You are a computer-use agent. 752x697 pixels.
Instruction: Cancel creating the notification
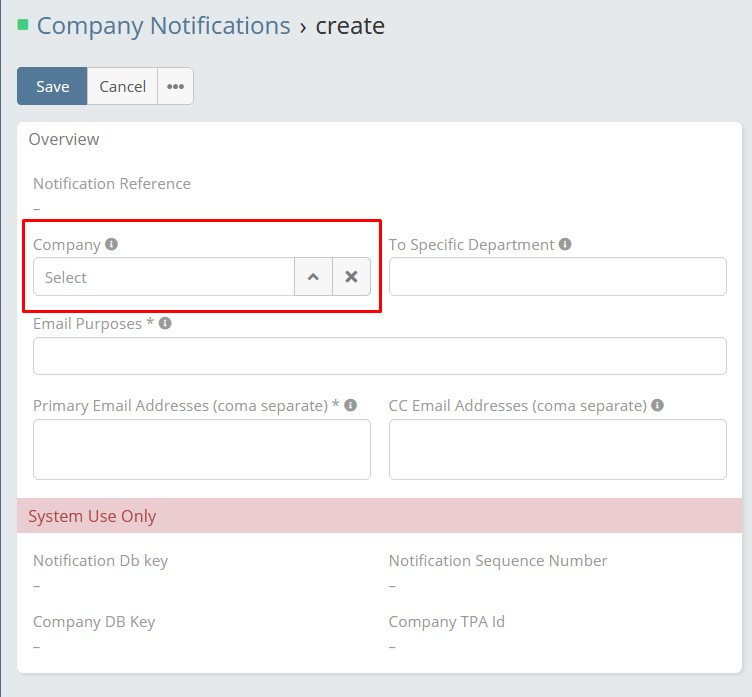pyautogui.click(x=122, y=86)
